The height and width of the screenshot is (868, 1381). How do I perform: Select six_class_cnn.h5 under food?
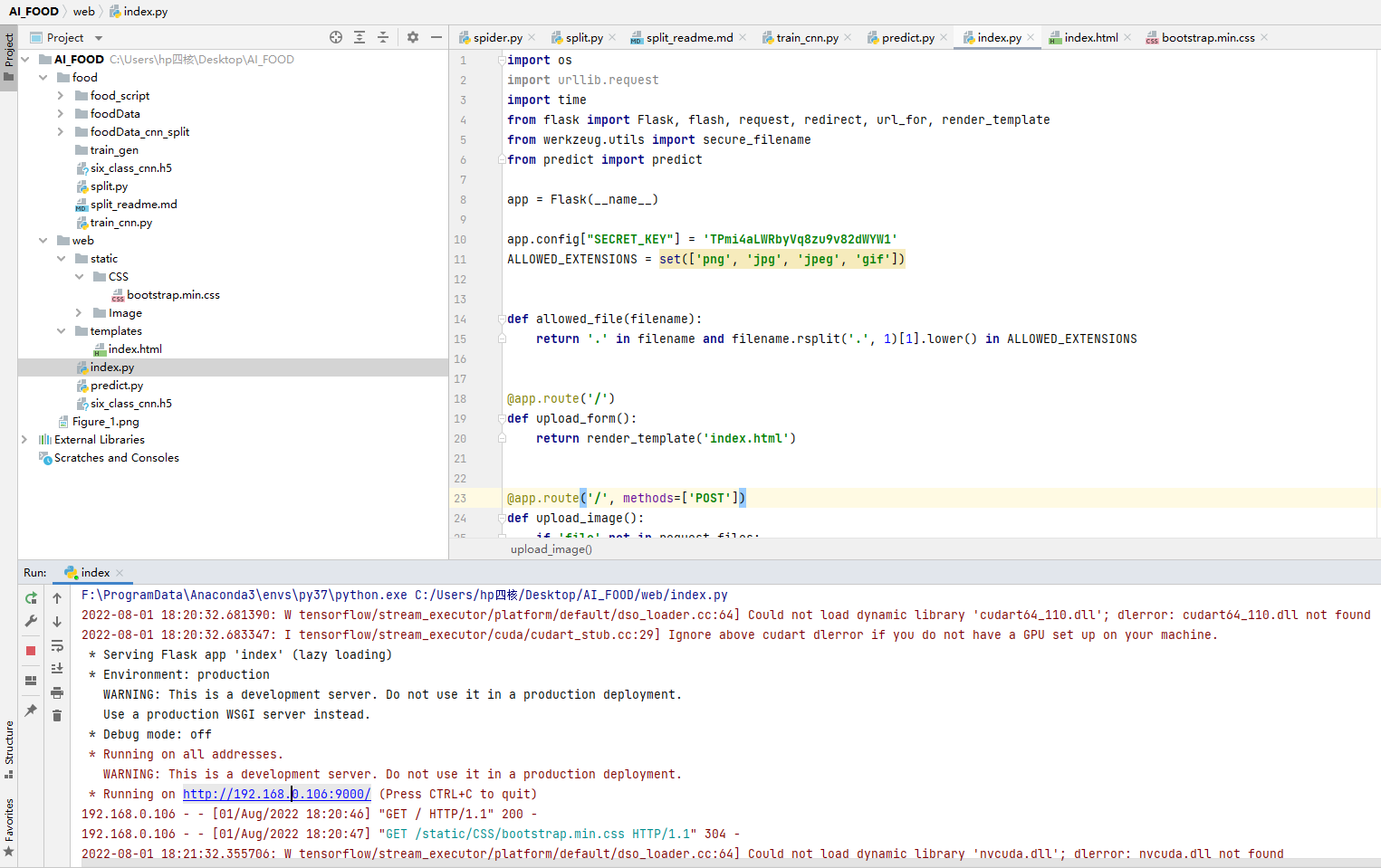[x=130, y=168]
